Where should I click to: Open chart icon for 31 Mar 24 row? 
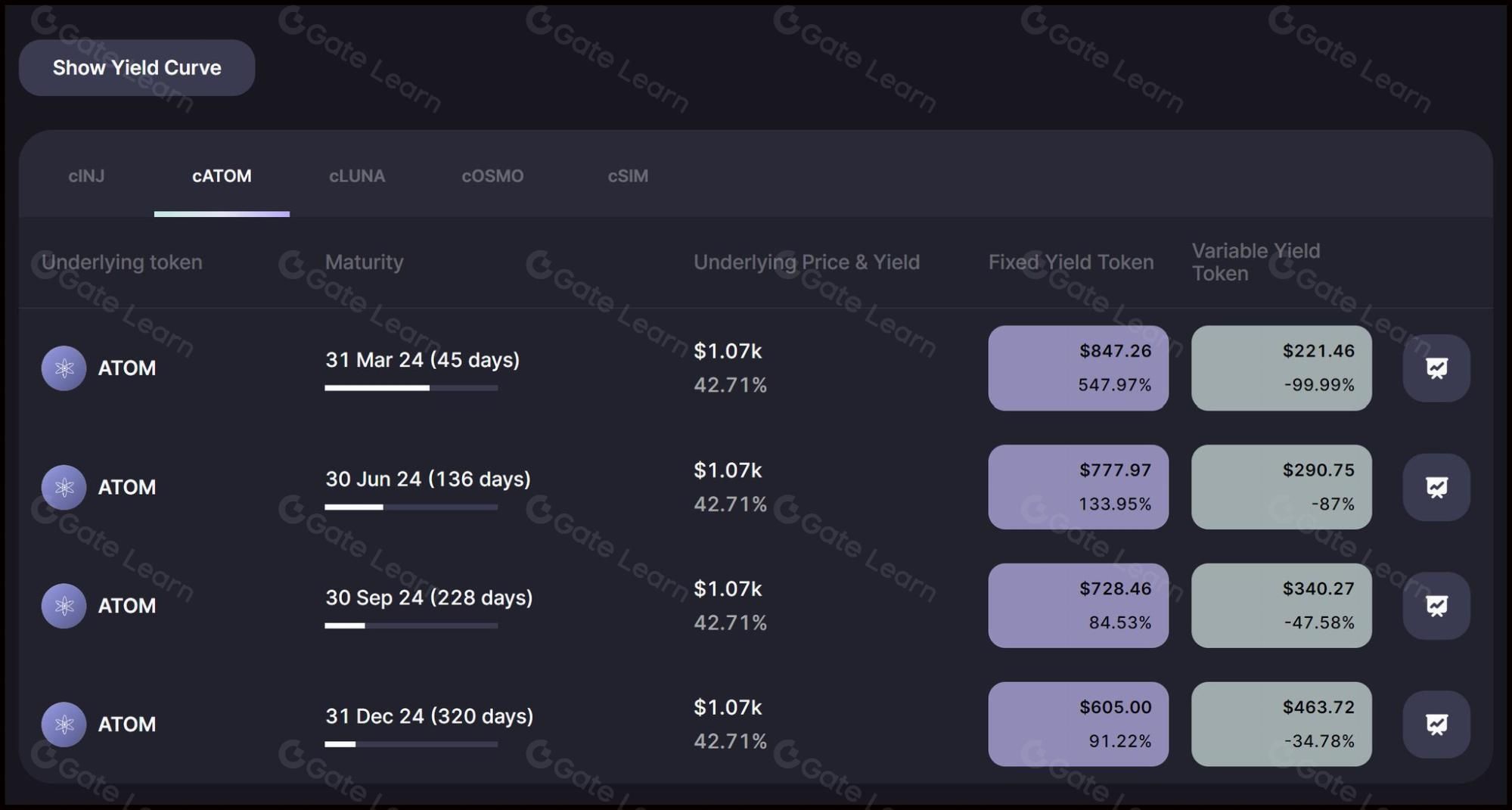click(1436, 368)
